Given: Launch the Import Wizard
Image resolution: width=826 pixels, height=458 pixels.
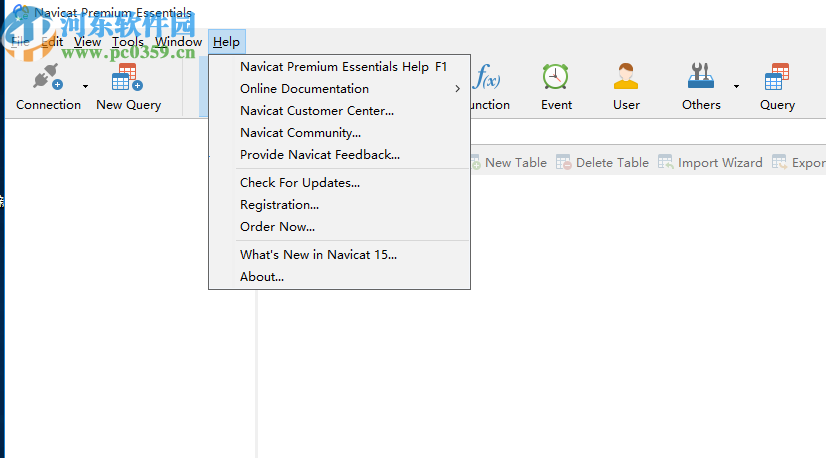Looking at the screenshot, I should 710,162.
